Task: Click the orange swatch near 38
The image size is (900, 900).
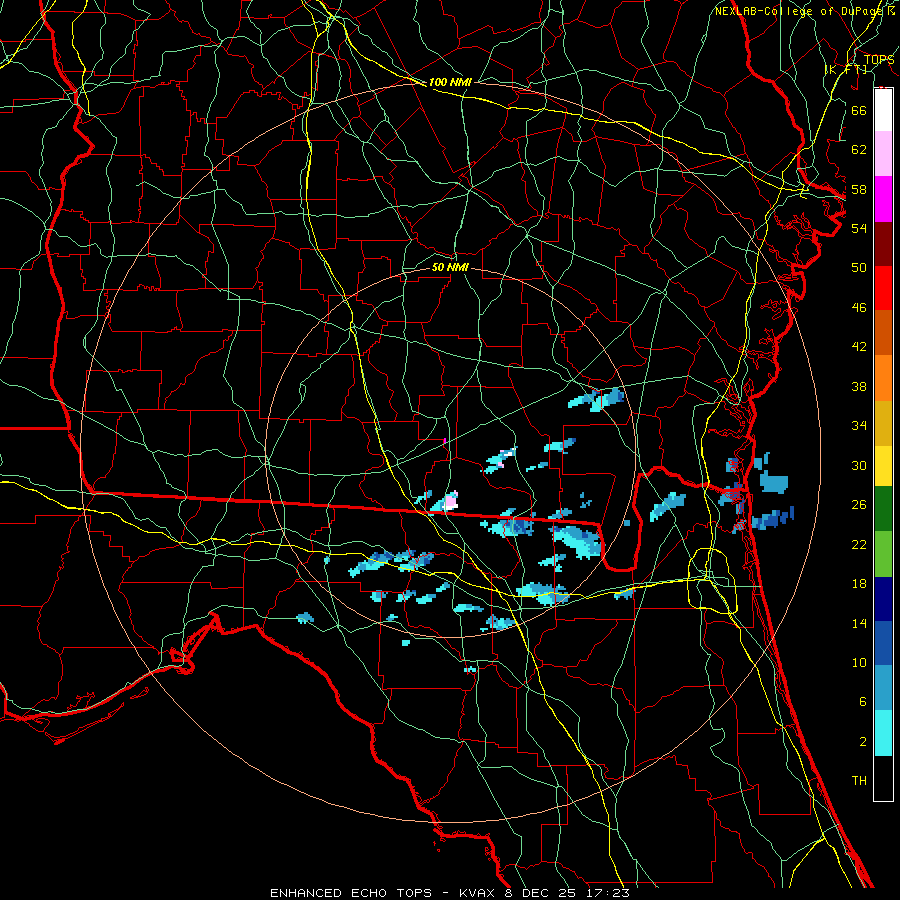Action: click(883, 378)
